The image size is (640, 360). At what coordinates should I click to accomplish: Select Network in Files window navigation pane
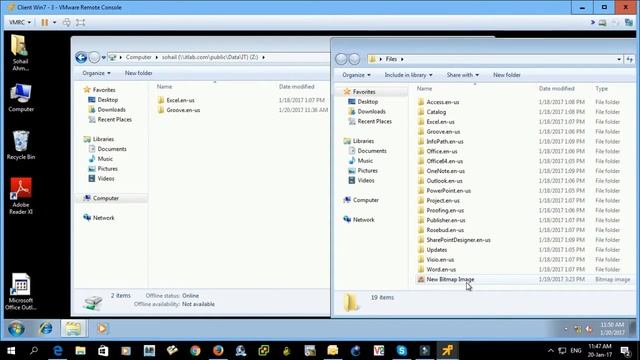363,220
